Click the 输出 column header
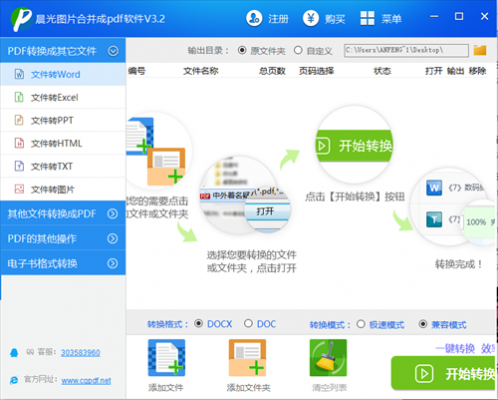The image size is (498, 400). point(455,71)
